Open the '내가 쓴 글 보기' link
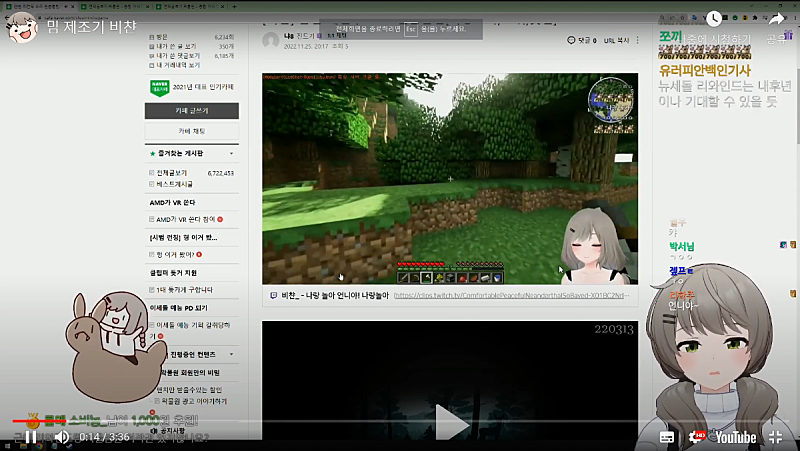Screen dimensions: 800x451 click(x=175, y=46)
